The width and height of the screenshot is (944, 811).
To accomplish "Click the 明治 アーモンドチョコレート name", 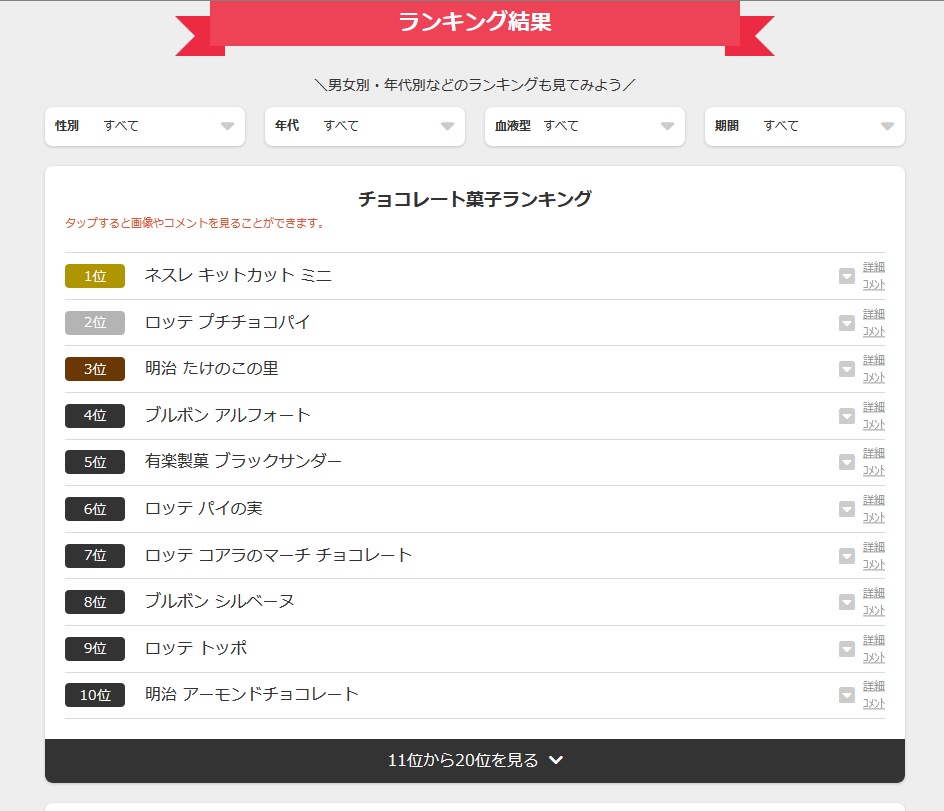I will 252,695.
